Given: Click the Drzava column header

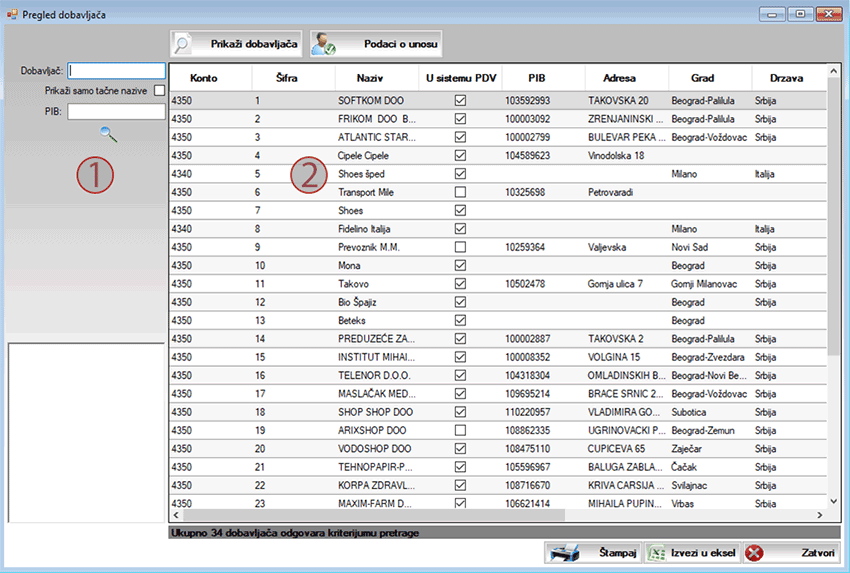Looking at the screenshot, I should pyautogui.click(x=789, y=78).
